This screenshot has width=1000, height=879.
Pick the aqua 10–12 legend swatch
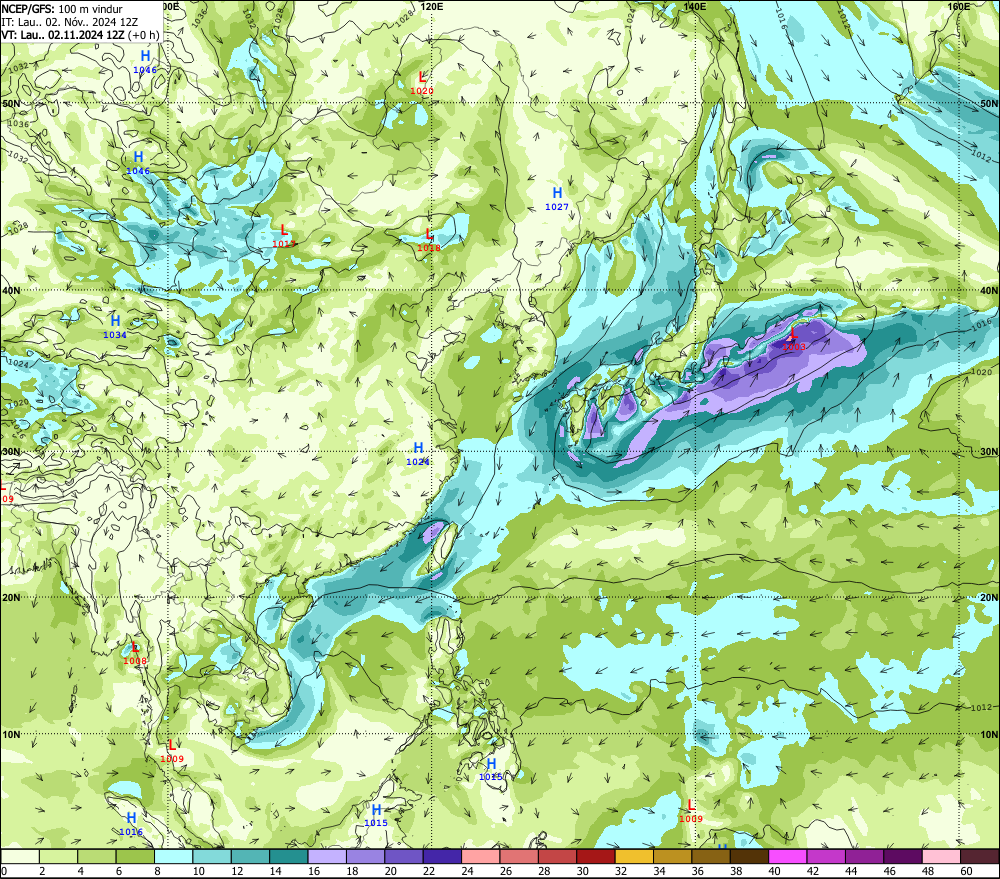pyautogui.click(x=212, y=856)
